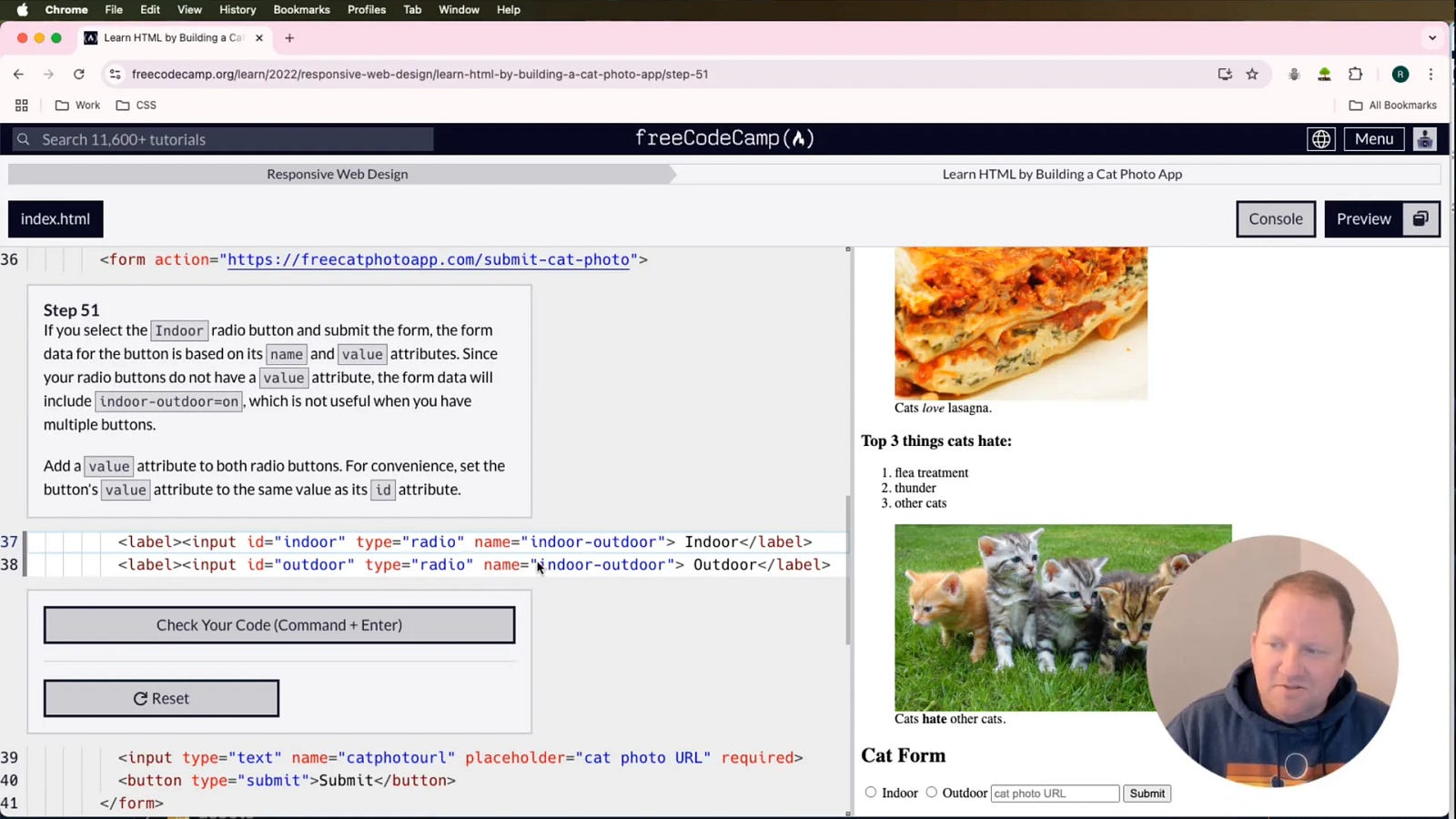This screenshot has height=819, width=1456.
Task: Click code line 38 outdoor input
Action: coord(474,564)
